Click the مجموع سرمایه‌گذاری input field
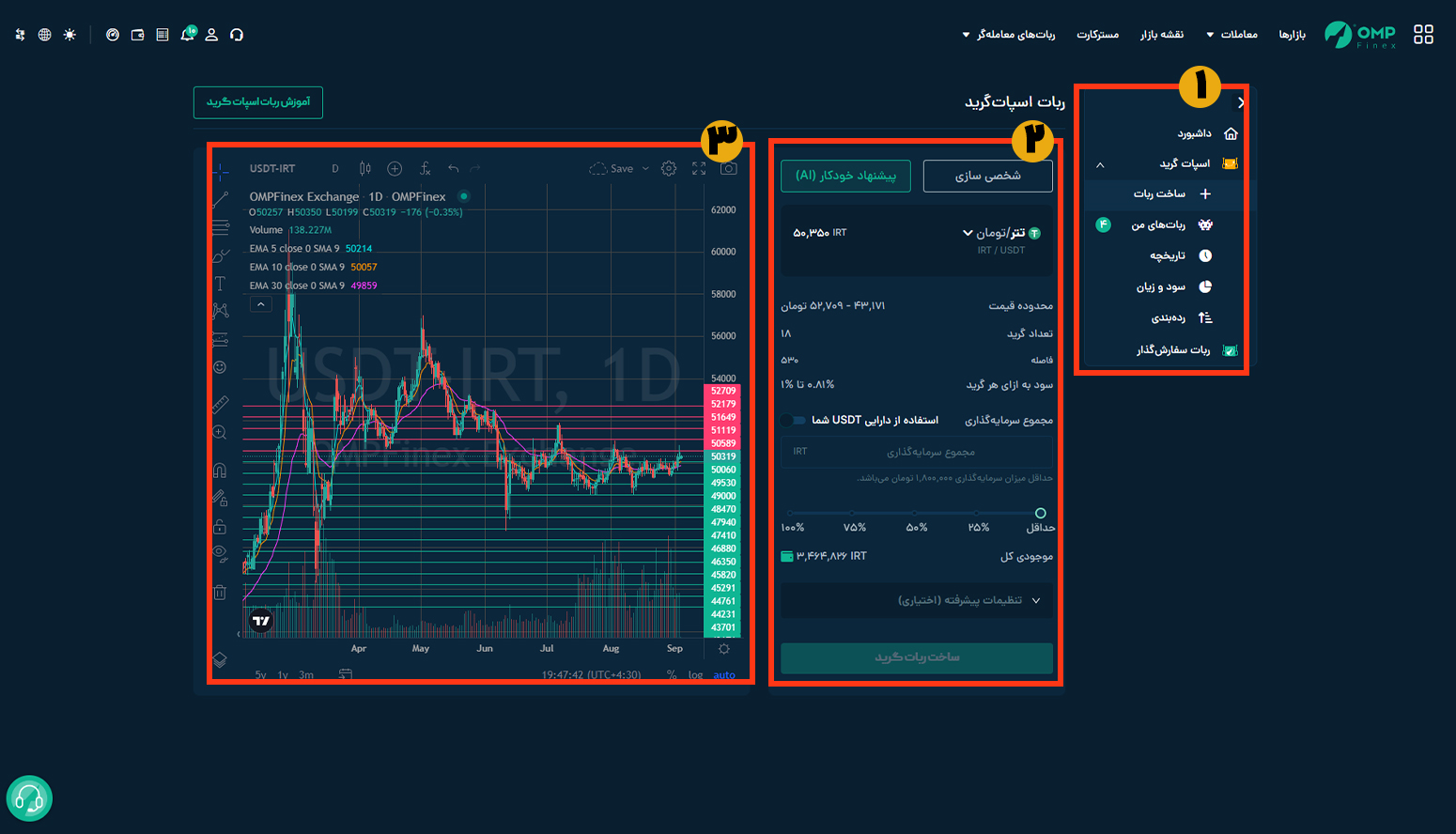Viewport: 1456px width, 834px height. point(917,452)
